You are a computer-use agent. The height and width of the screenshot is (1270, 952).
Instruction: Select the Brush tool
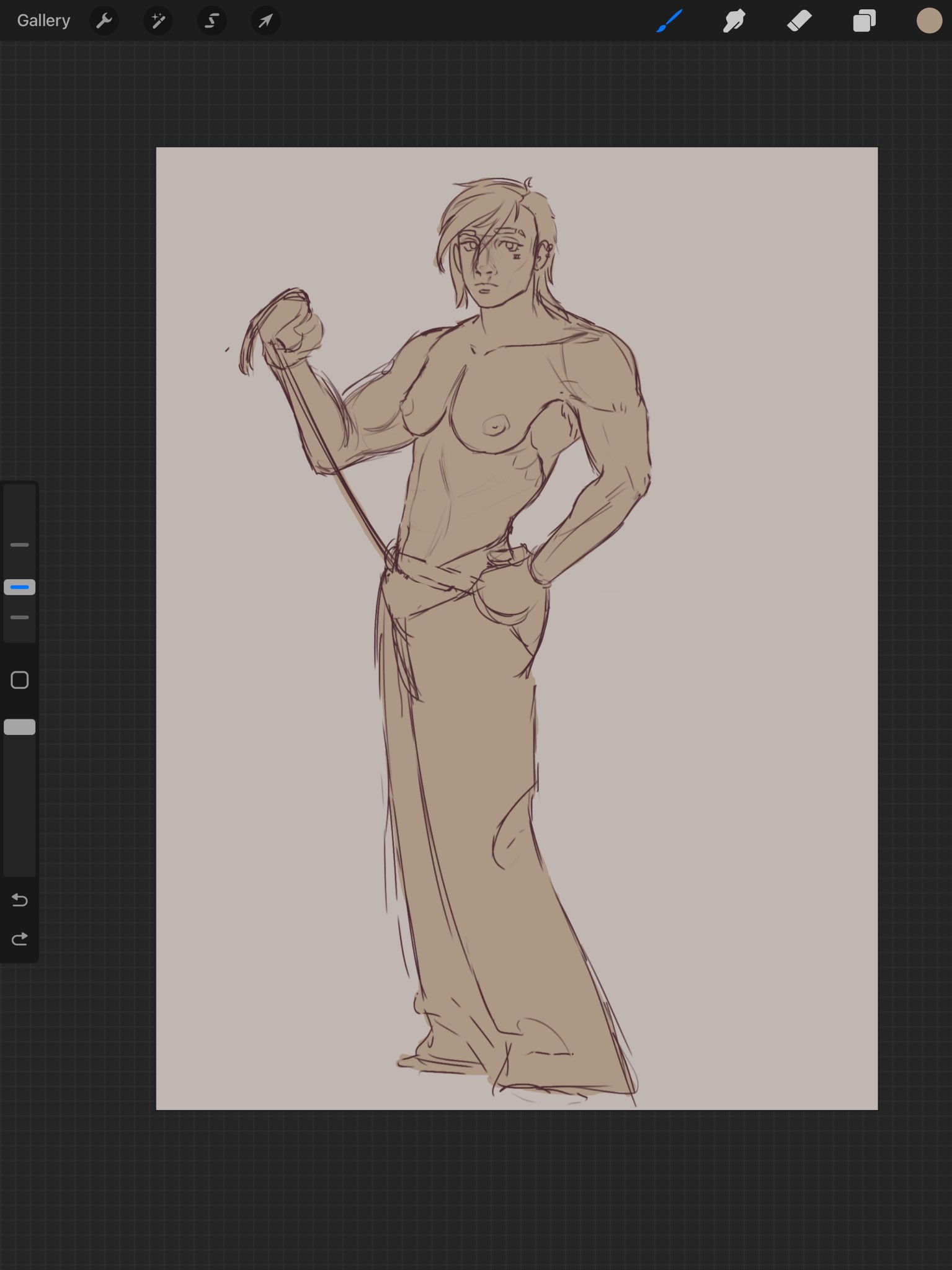click(670, 20)
